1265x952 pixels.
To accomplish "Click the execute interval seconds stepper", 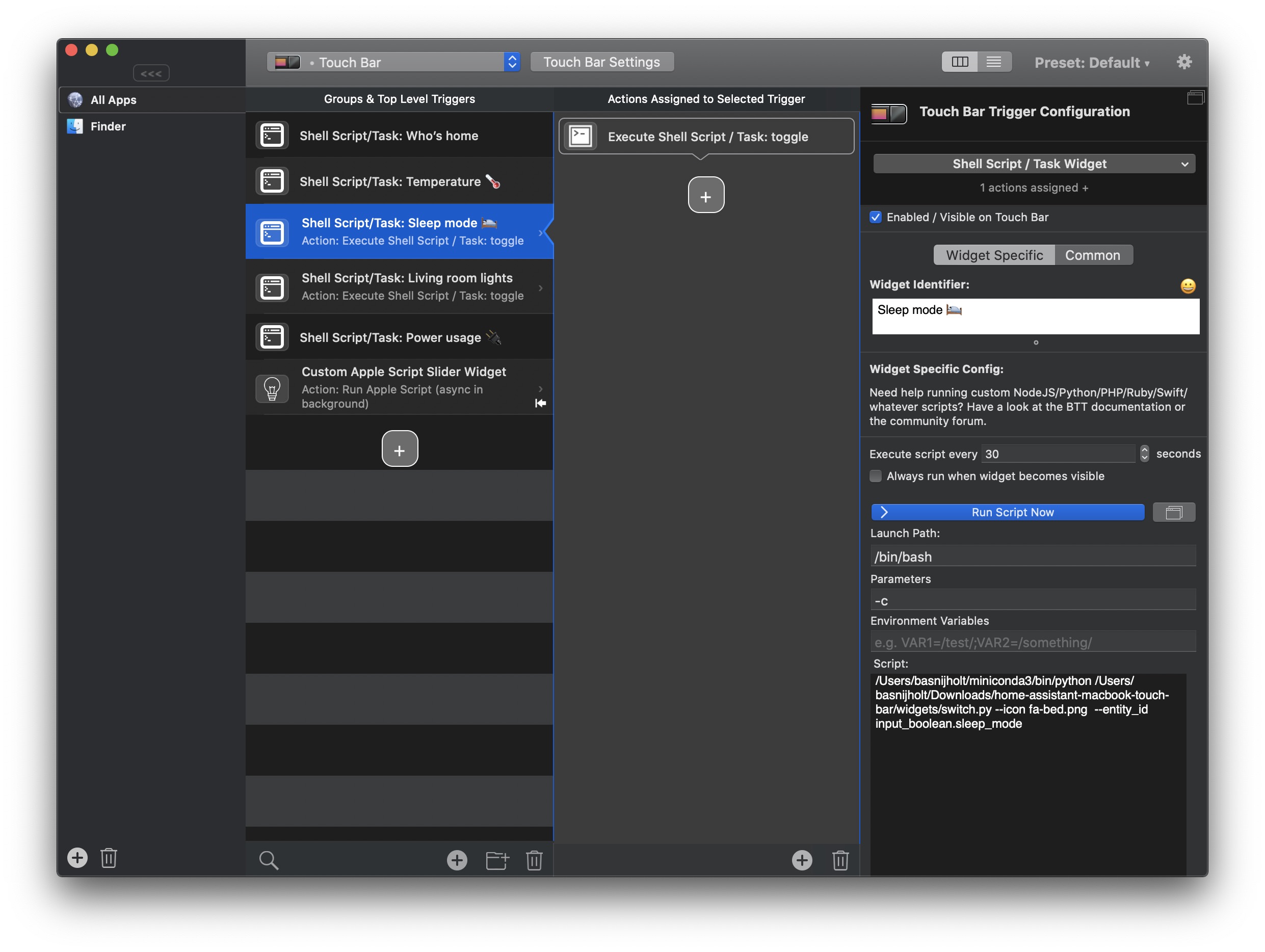I will 1144,454.
